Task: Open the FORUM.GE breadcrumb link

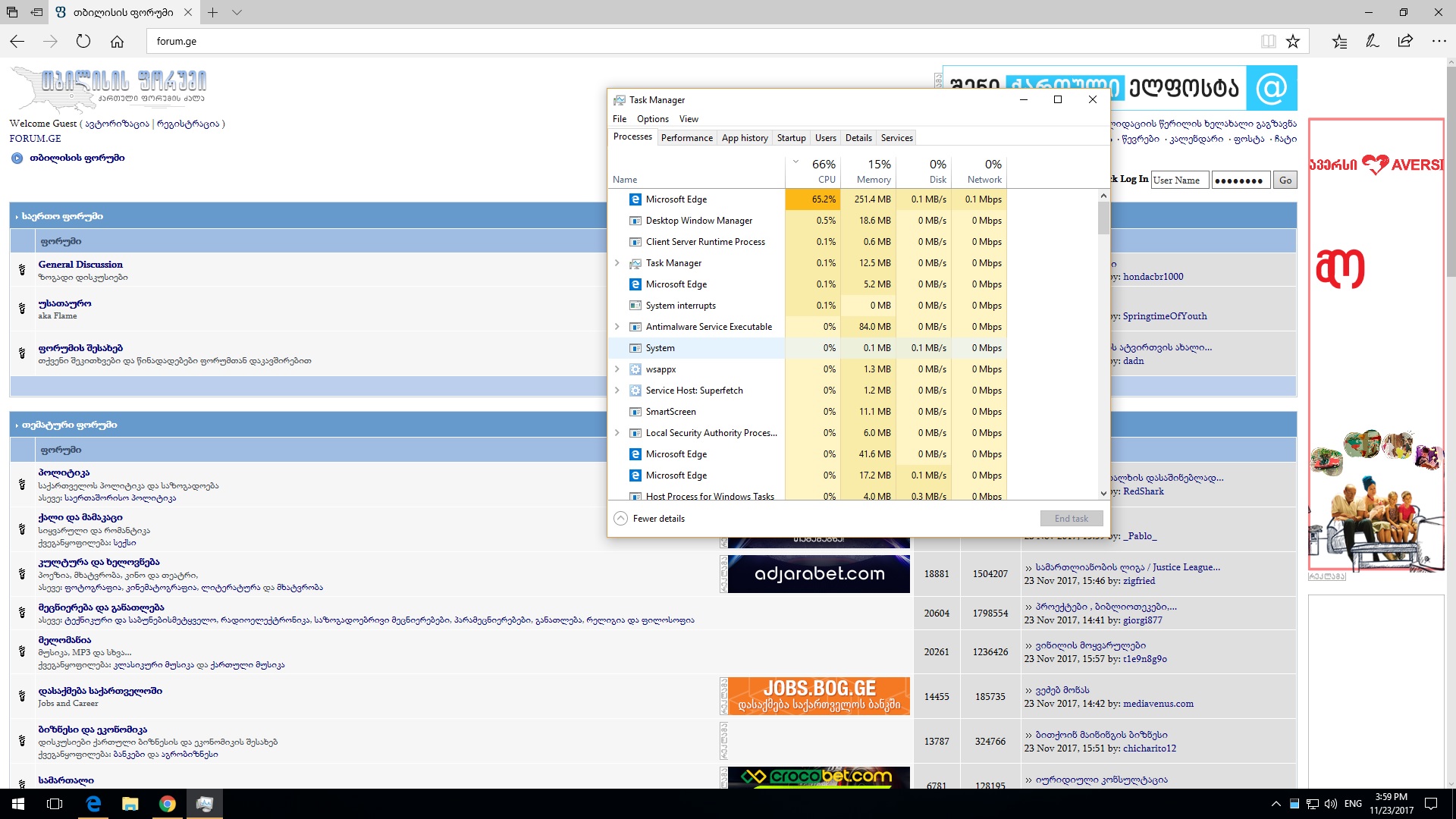Action: tap(35, 139)
